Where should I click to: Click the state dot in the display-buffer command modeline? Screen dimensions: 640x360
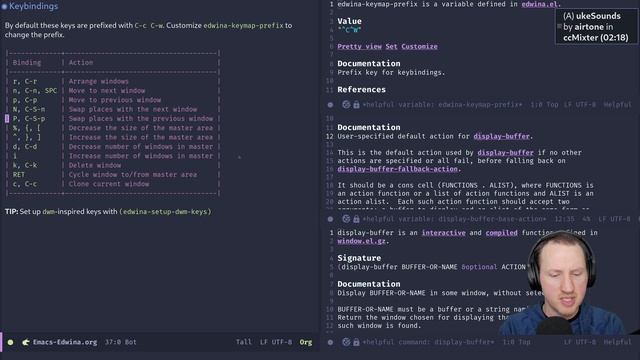point(330,342)
